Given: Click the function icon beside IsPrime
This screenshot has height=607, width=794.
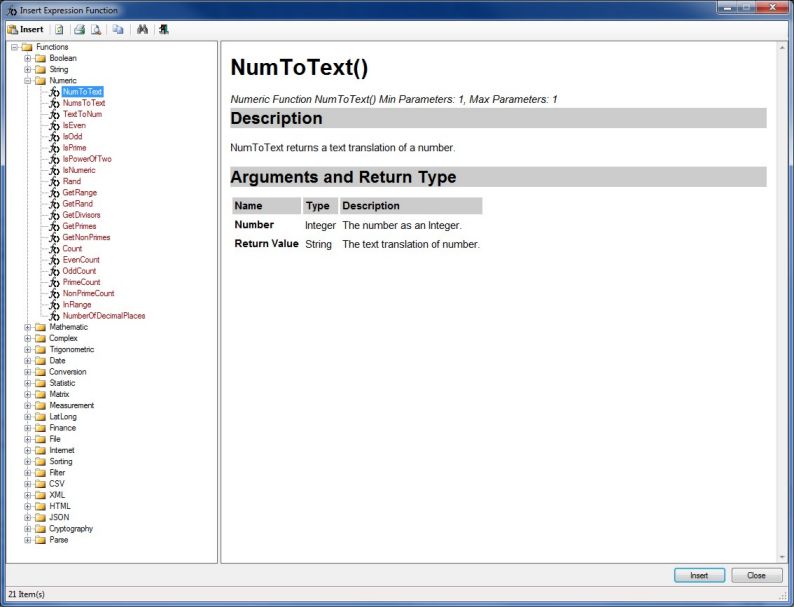Looking at the screenshot, I should 54,148.
